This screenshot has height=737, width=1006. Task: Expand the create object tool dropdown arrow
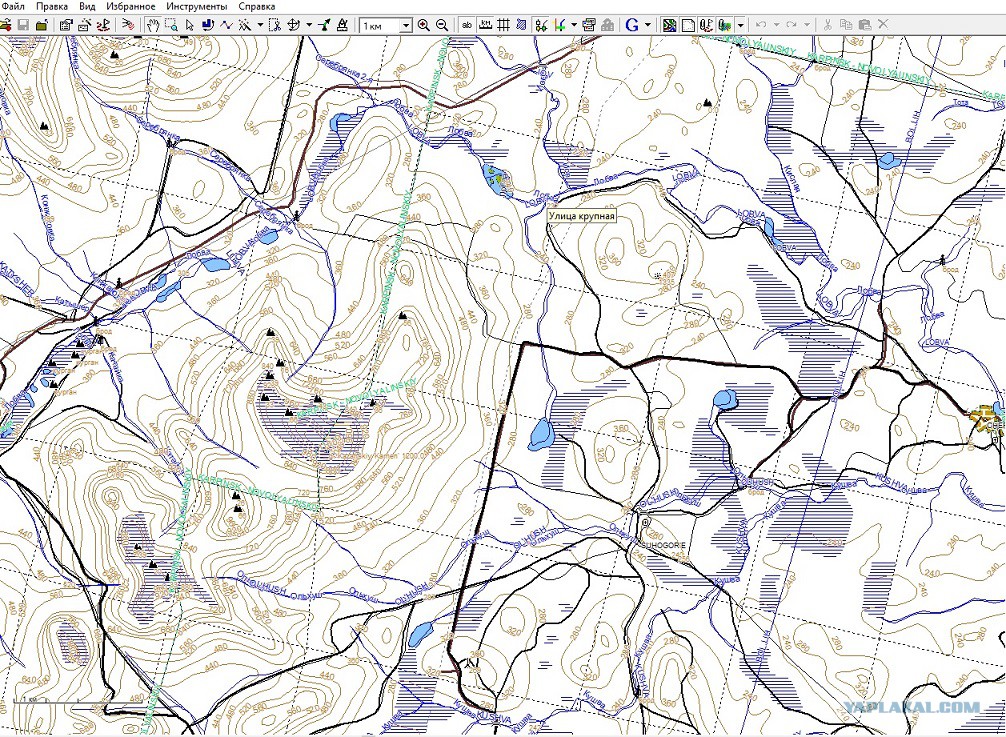260,25
